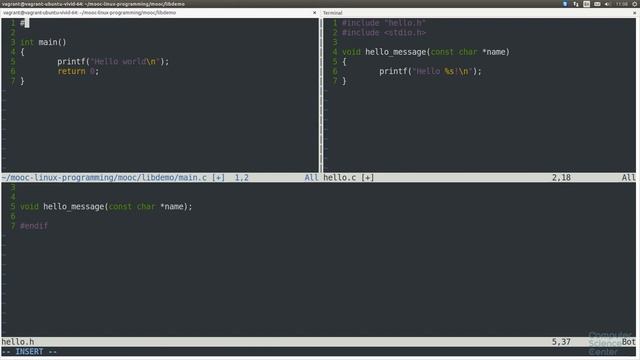Click the hello_message prototype line in hello.h

[106, 207]
